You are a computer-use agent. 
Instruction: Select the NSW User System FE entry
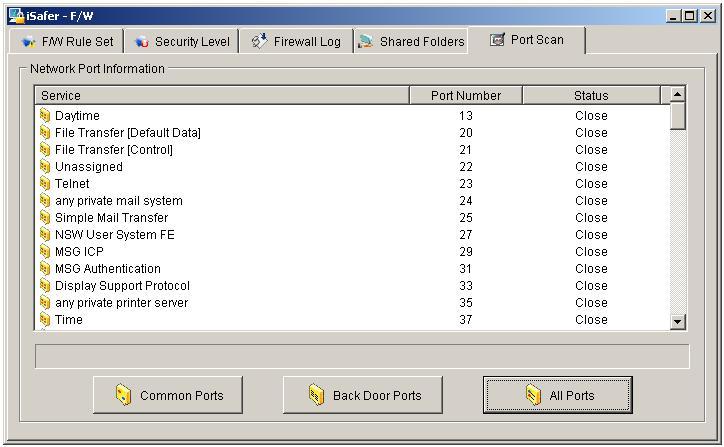tap(115, 235)
